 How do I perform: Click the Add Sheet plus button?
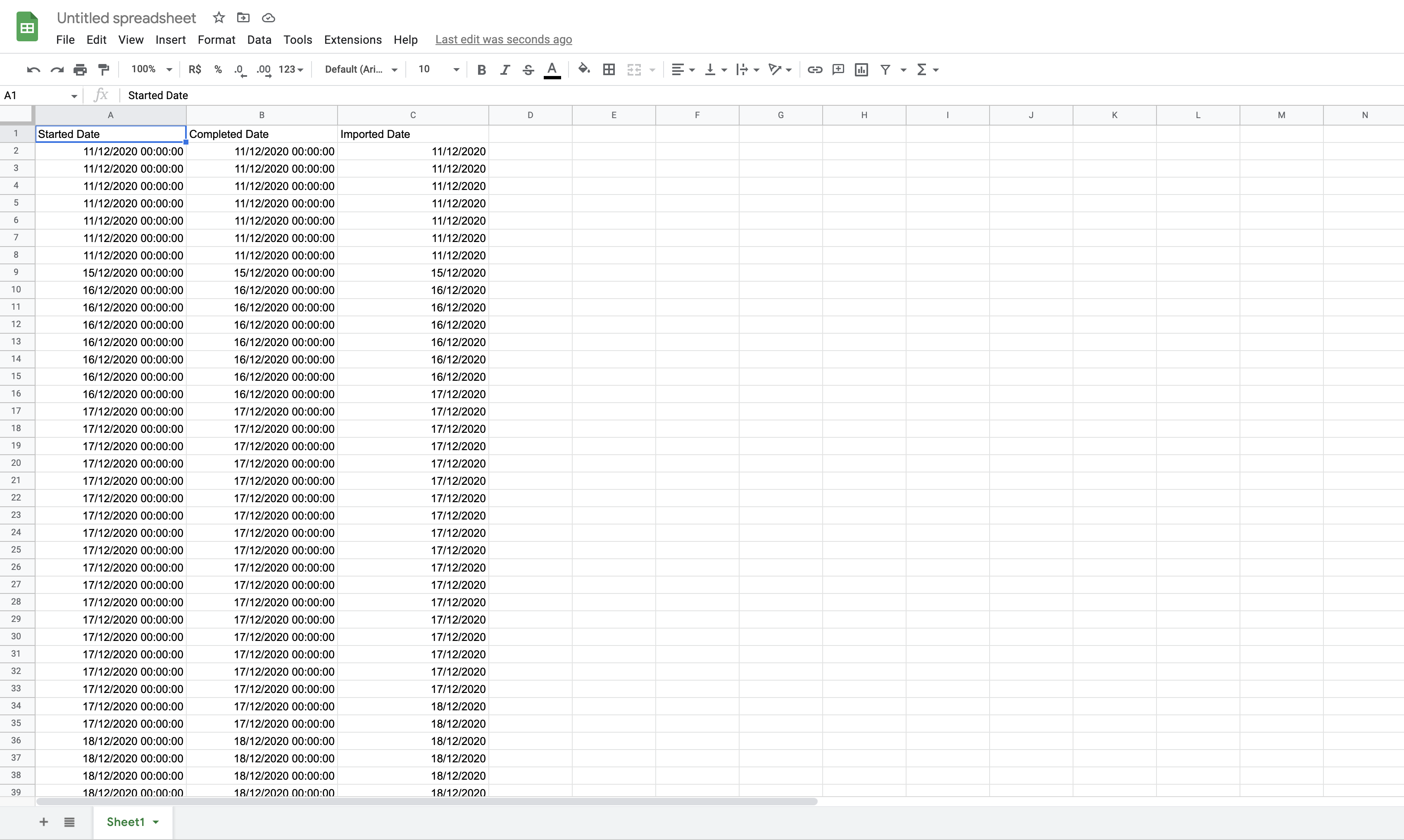point(44,822)
